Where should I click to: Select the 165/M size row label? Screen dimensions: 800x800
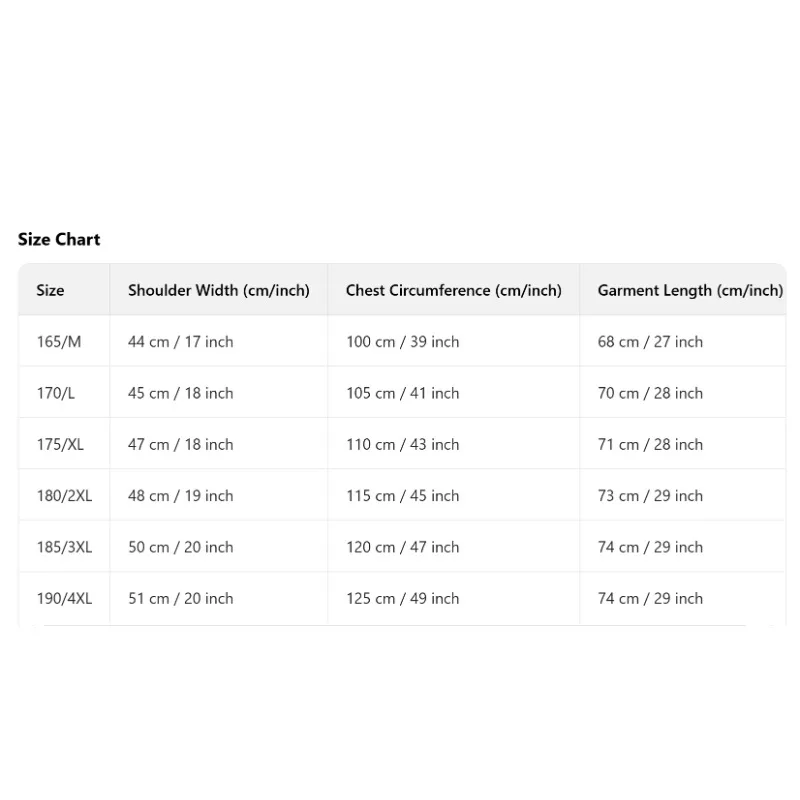59,342
